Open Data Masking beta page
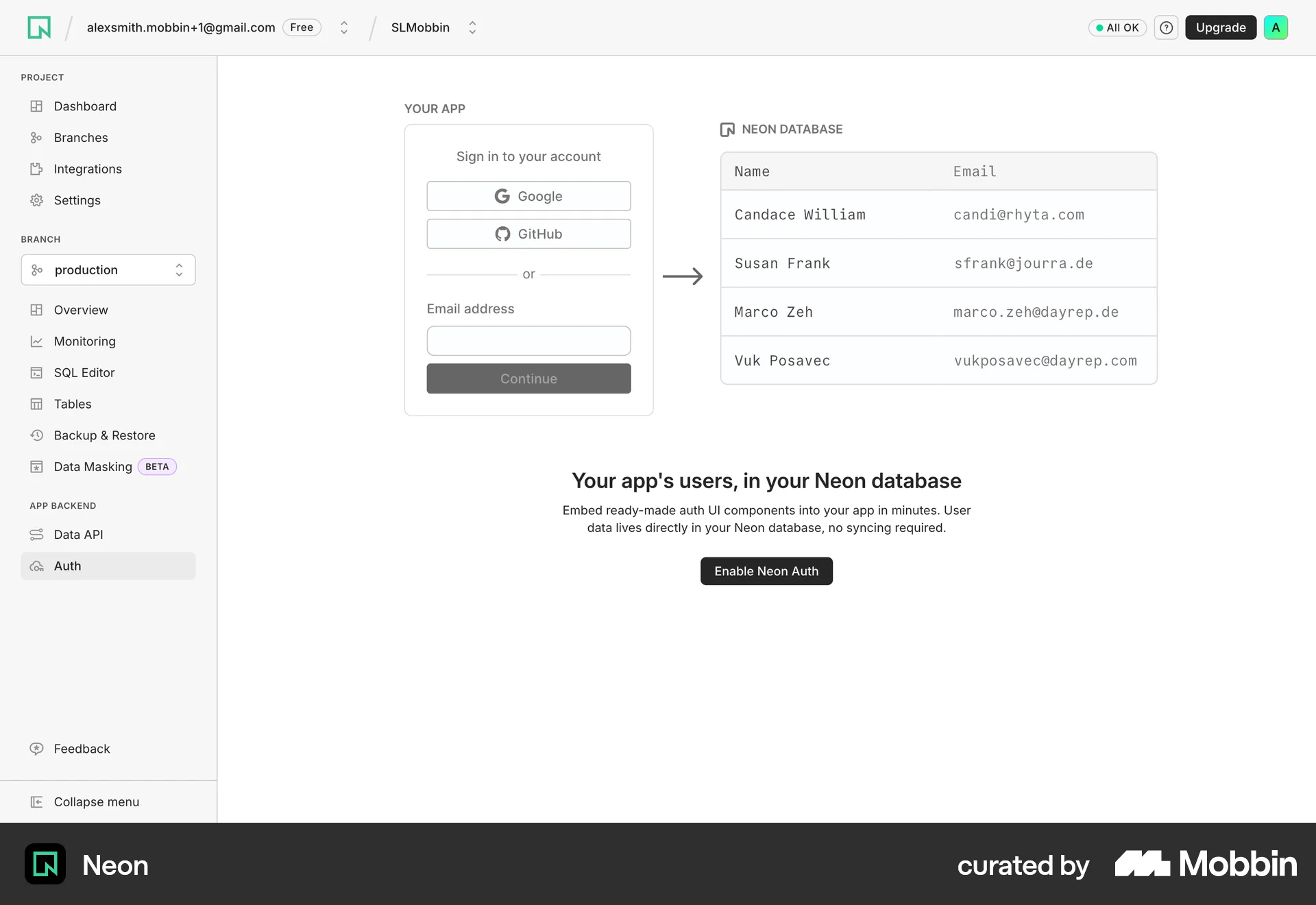 tap(108, 467)
